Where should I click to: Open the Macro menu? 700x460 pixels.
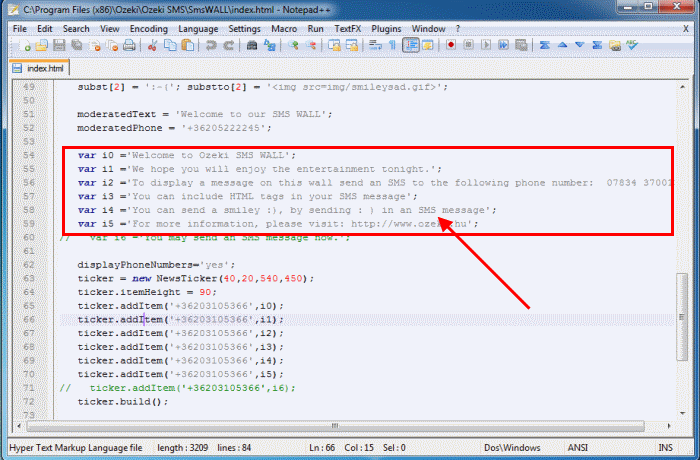tap(284, 29)
